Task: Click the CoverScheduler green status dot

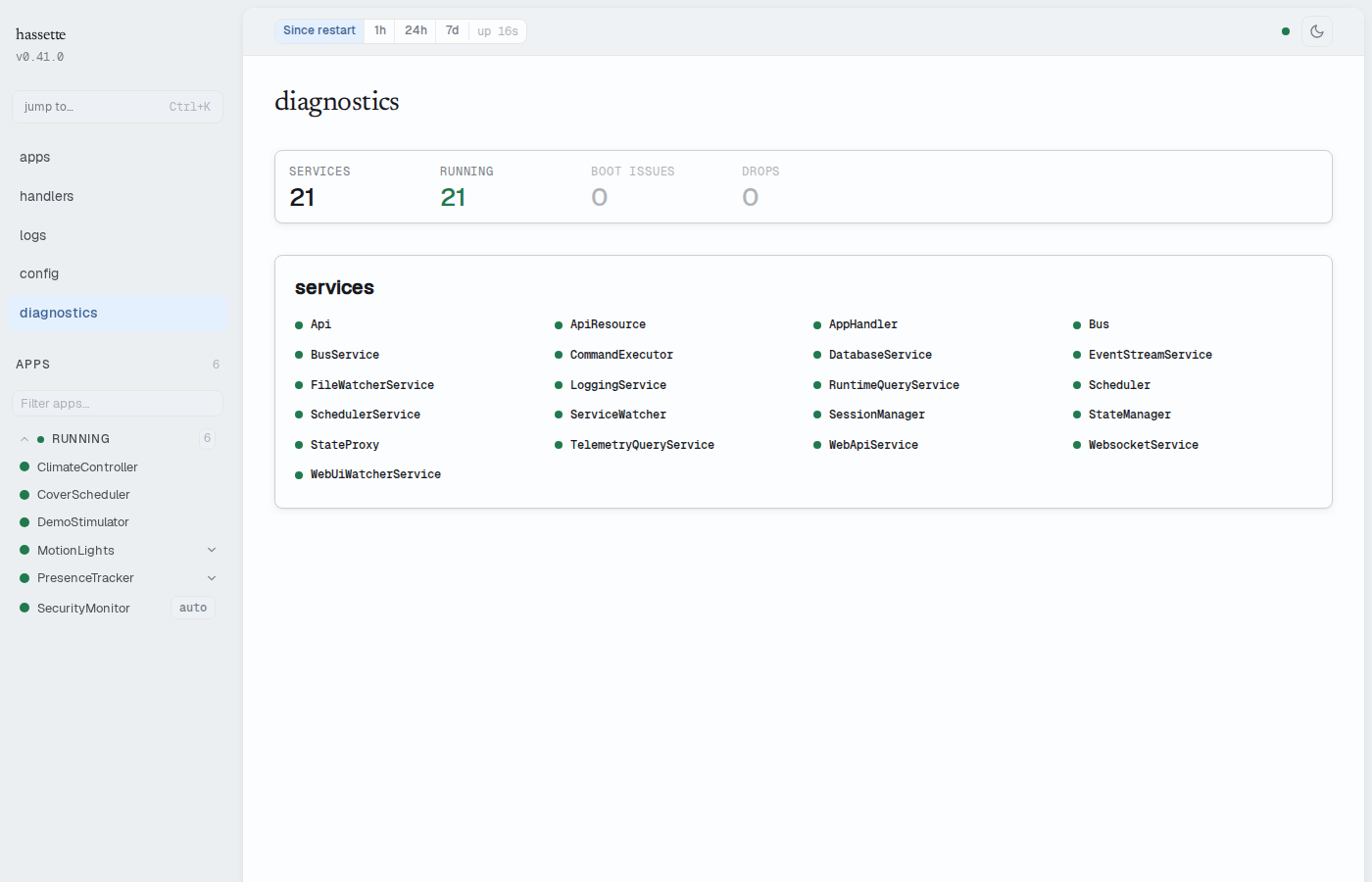Action: 24,495
